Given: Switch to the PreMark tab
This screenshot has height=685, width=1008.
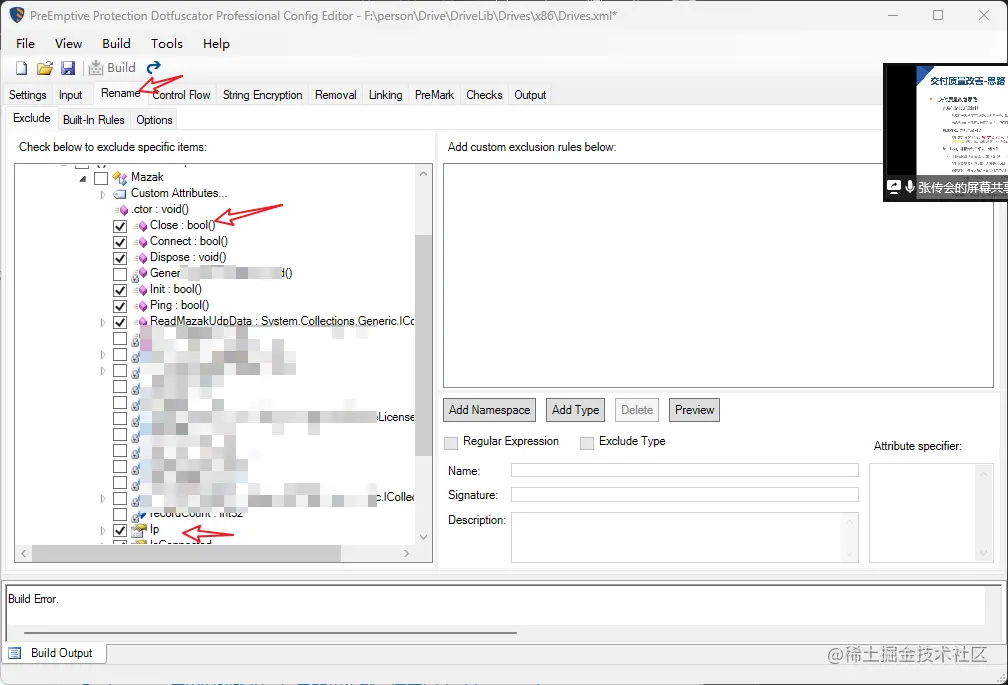Looking at the screenshot, I should click(435, 94).
